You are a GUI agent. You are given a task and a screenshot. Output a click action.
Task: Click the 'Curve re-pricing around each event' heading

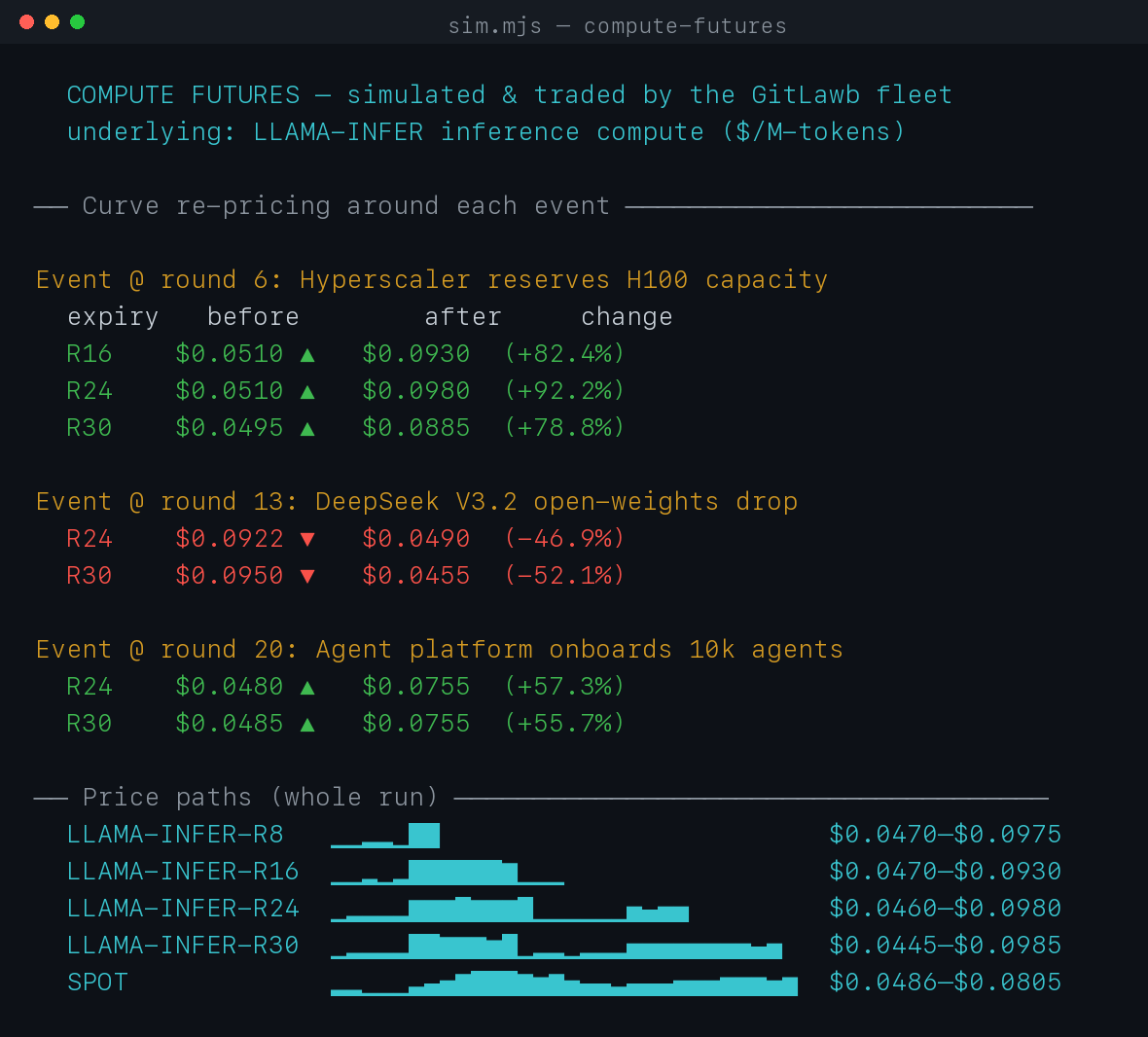(x=345, y=206)
